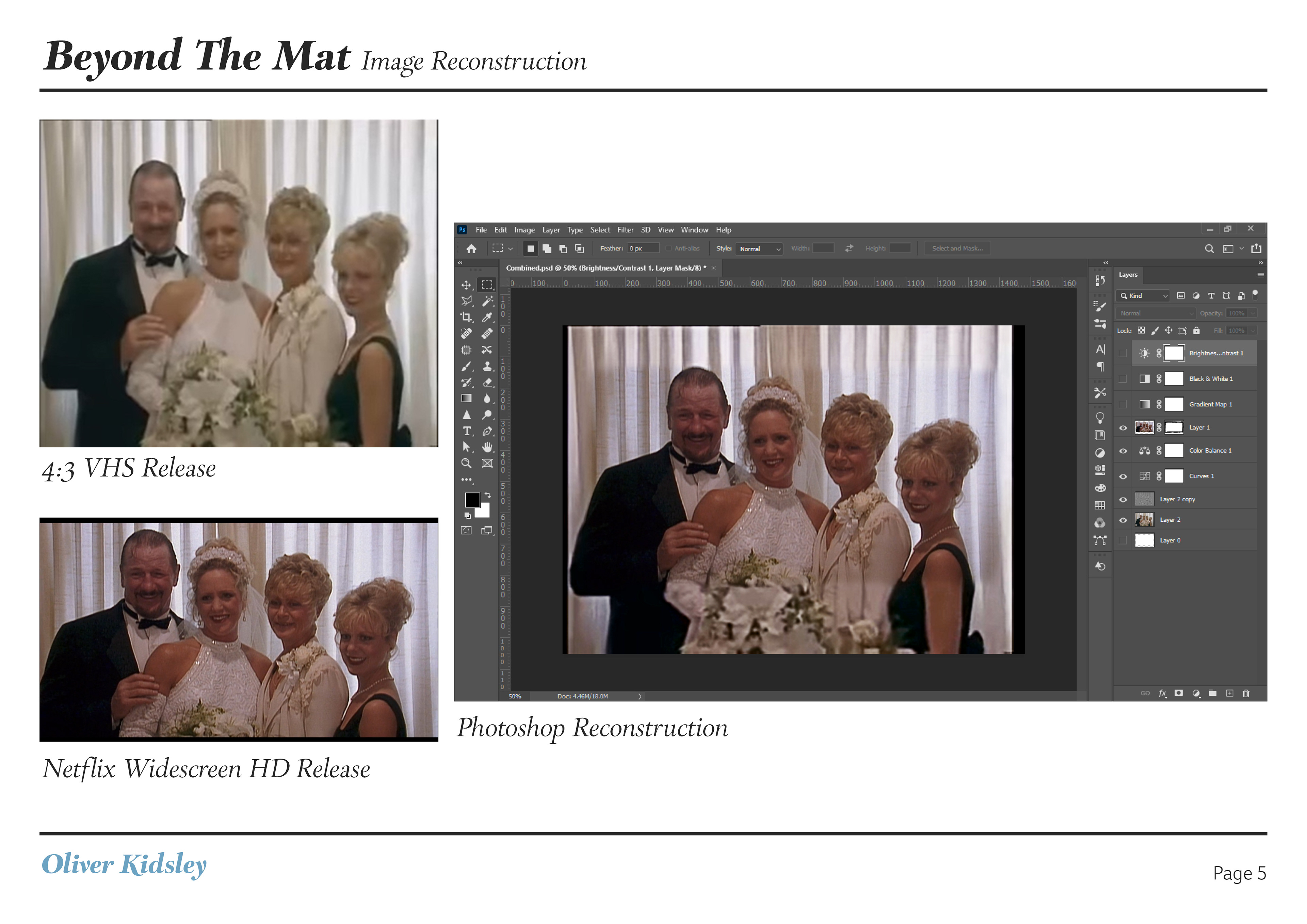Click the Select and Mask button
Image resolution: width=1307 pixels, height=924 pixels.
click(957, 249)
